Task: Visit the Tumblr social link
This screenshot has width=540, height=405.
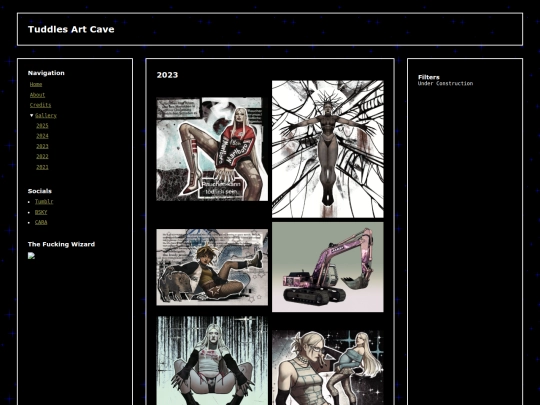Action: click(x=44, y=201)
